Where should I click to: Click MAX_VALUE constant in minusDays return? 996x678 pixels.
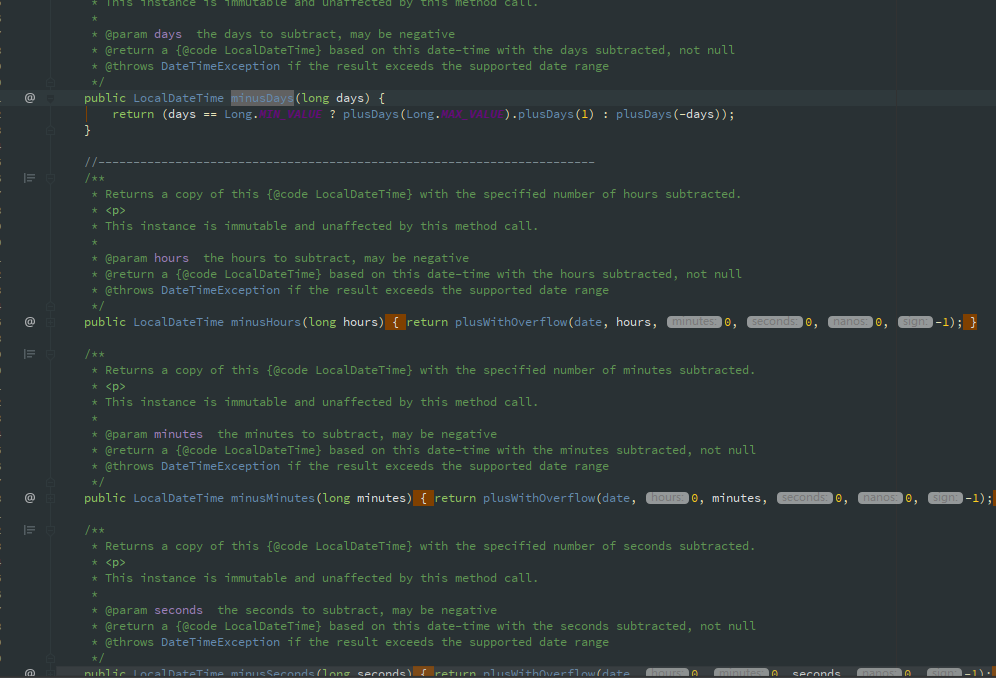[473, 114]
